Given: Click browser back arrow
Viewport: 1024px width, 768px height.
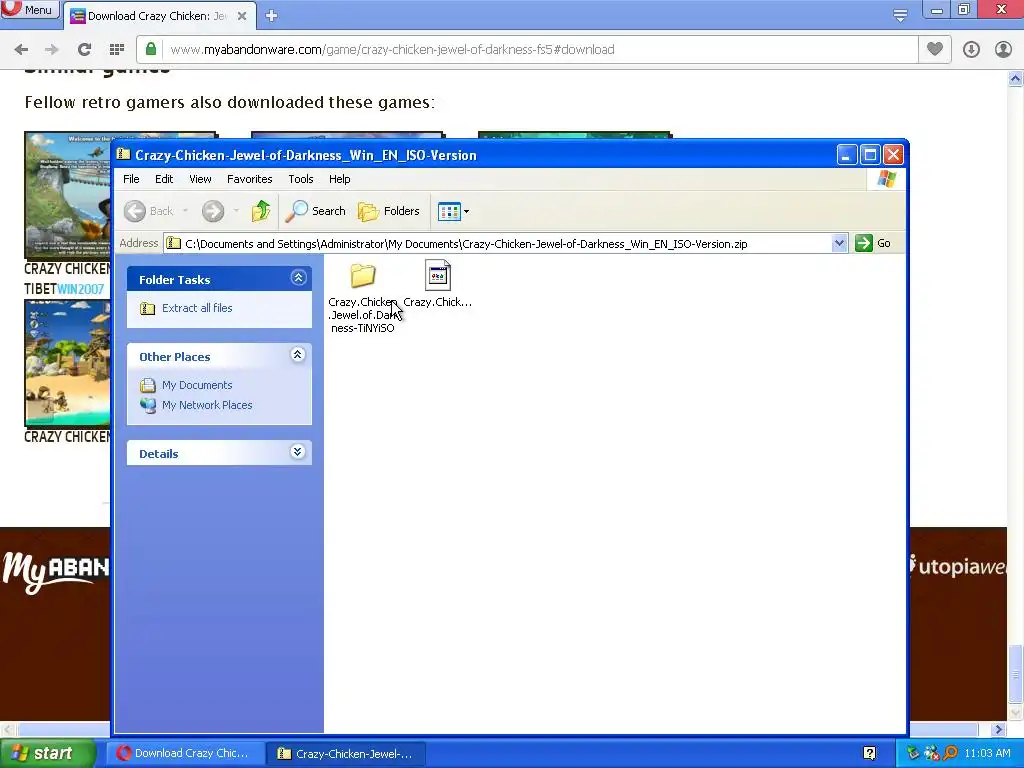Looking at the screenshot, I should point(21,50).
